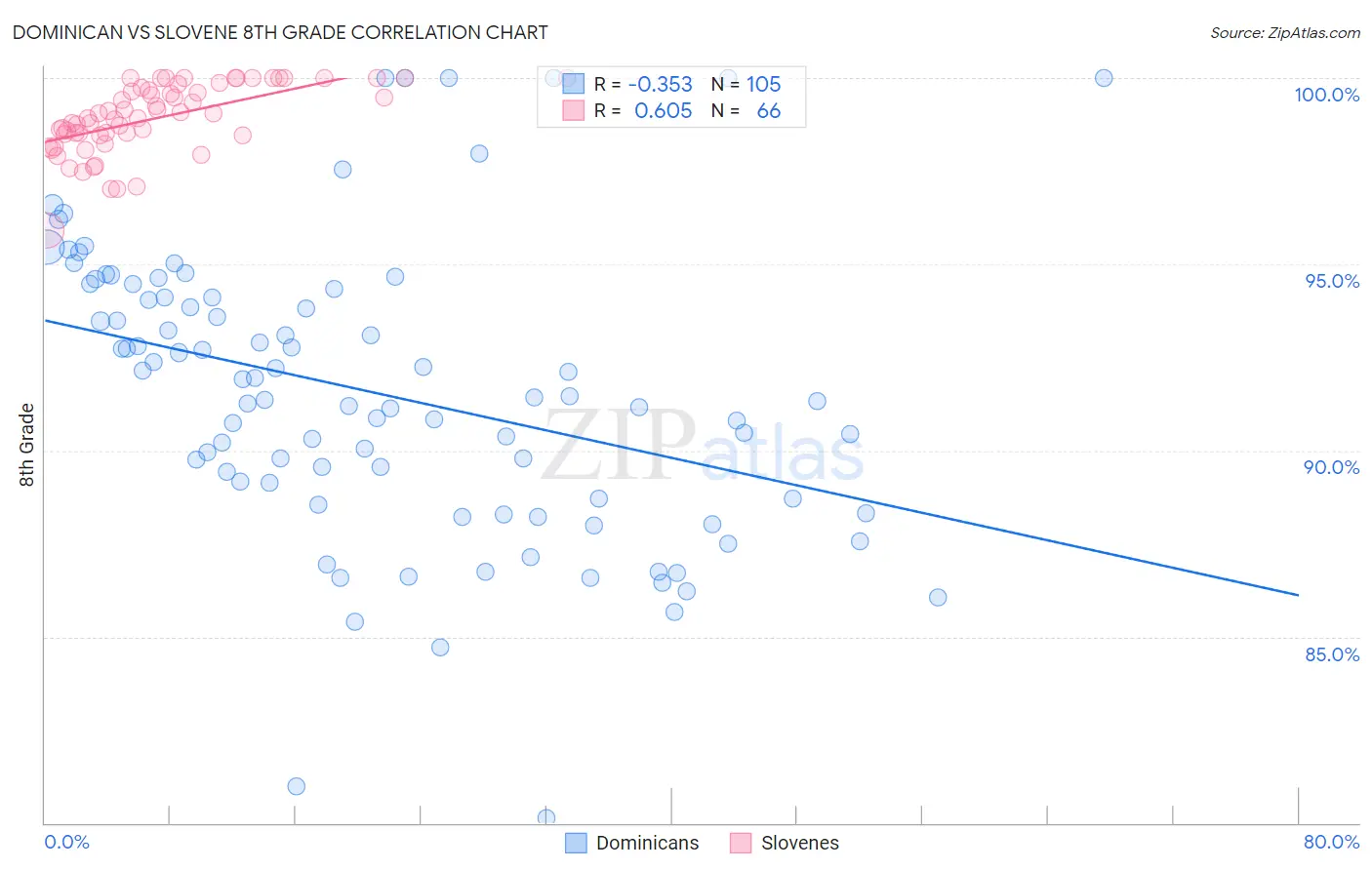Click the chart title text
Screen dimensions: 1372x870
click(x=280, y=32)
